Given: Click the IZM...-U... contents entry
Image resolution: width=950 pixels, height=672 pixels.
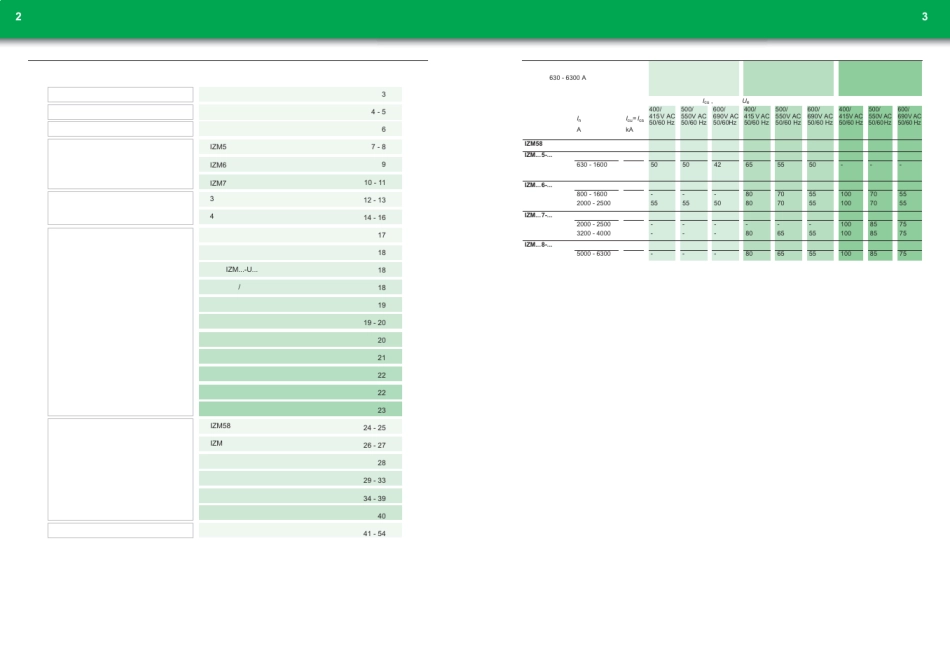Looking at the screenshot, I should click(300, 270).
